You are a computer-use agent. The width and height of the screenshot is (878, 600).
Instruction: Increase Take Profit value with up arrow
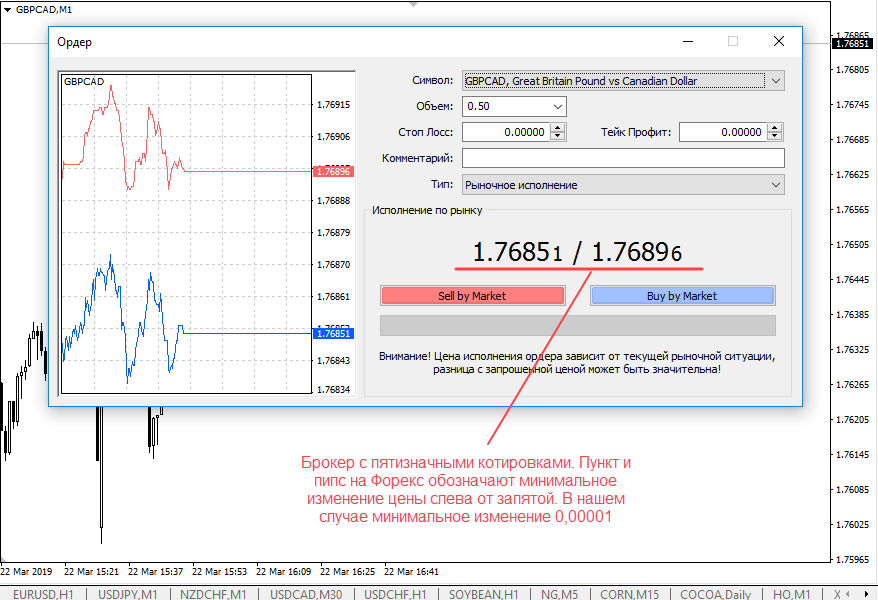coord(775,128)
